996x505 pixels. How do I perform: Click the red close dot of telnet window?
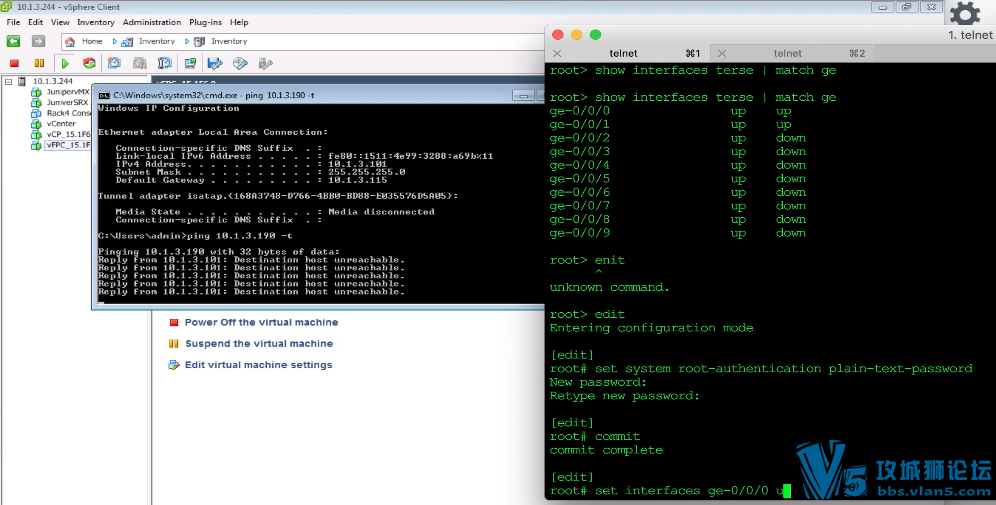tap(558, 34)
